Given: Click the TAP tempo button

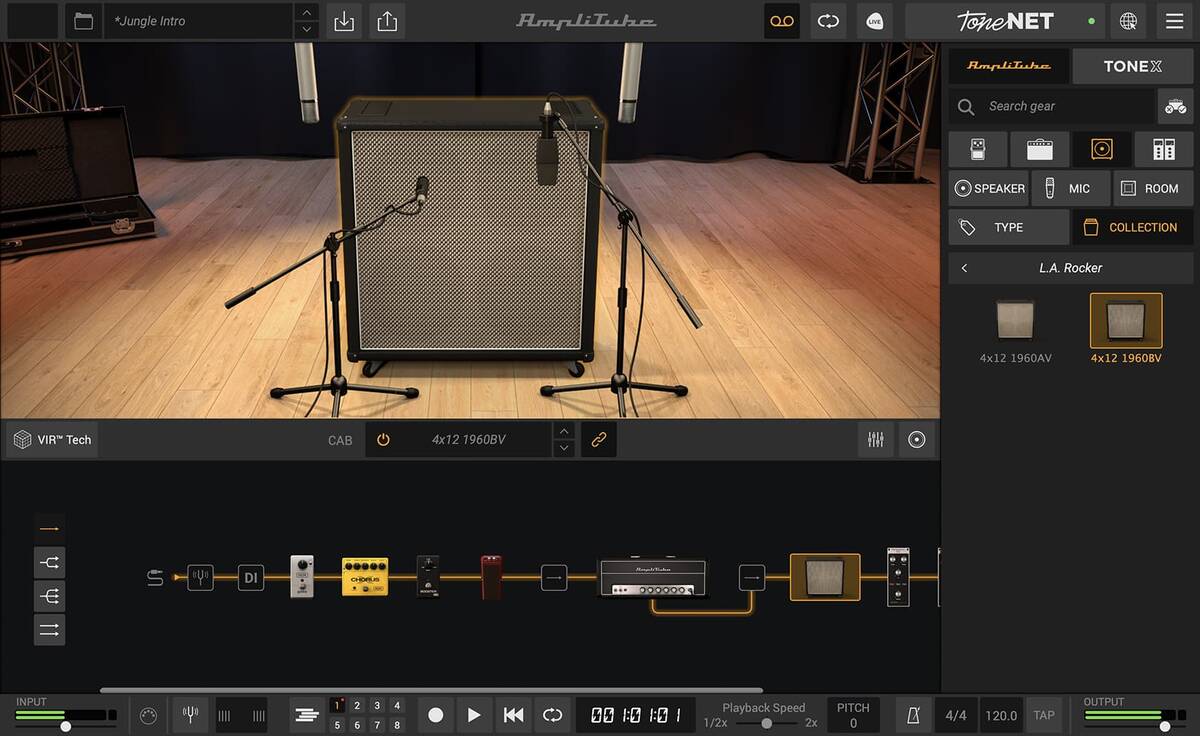Looking at the screenshot, I should pos(1044,715).
